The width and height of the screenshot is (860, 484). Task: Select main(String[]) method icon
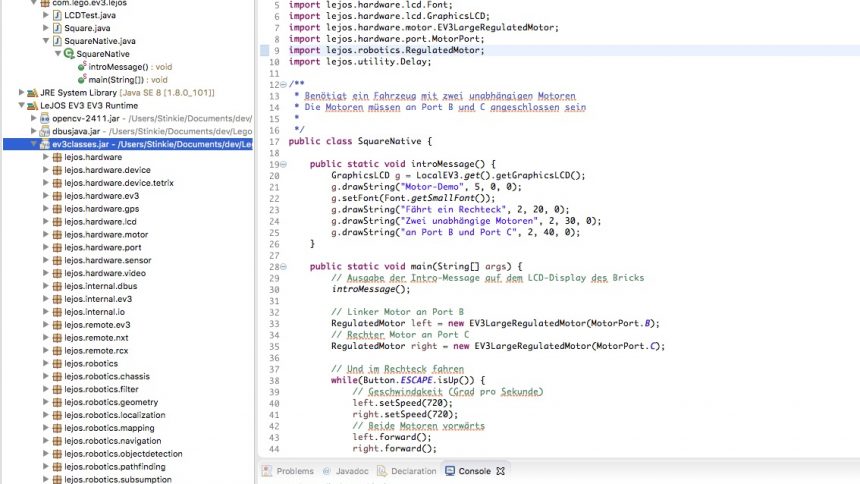(82, 80)
